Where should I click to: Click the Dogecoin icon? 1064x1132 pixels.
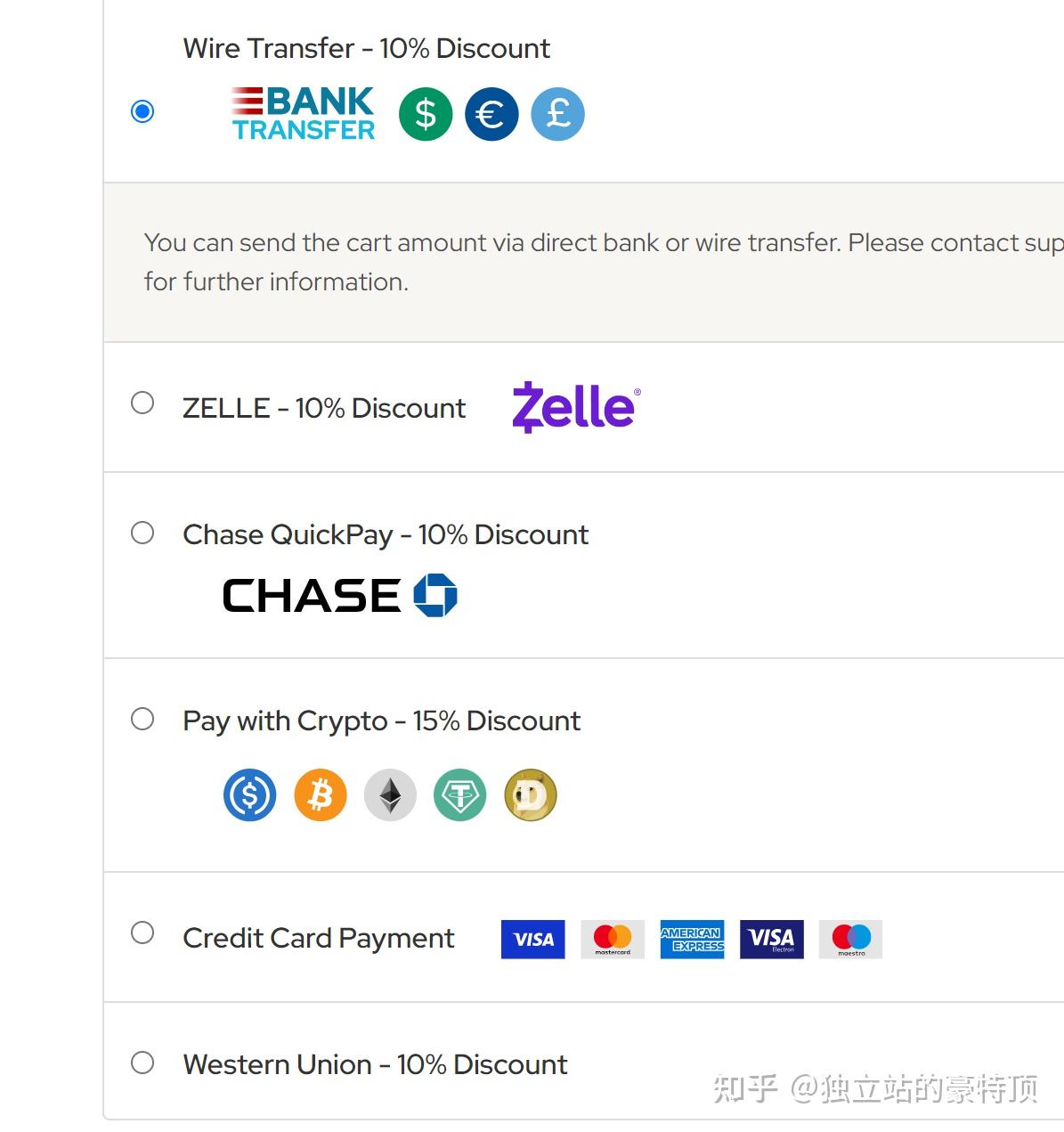pos(530,794)
